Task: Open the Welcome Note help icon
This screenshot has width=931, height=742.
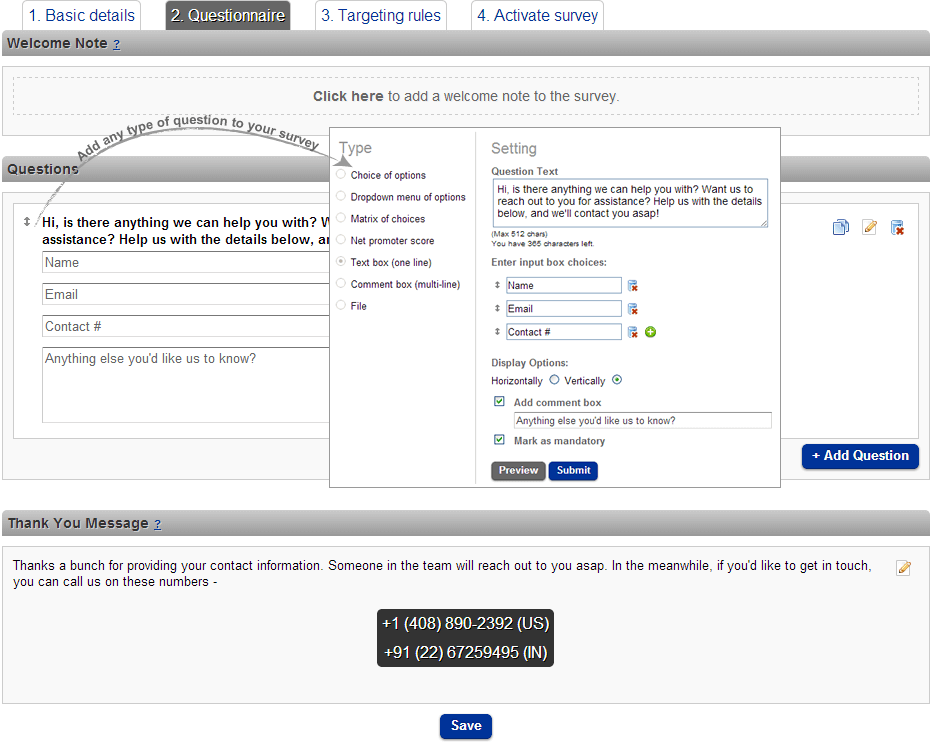Action: click(116, 45)
